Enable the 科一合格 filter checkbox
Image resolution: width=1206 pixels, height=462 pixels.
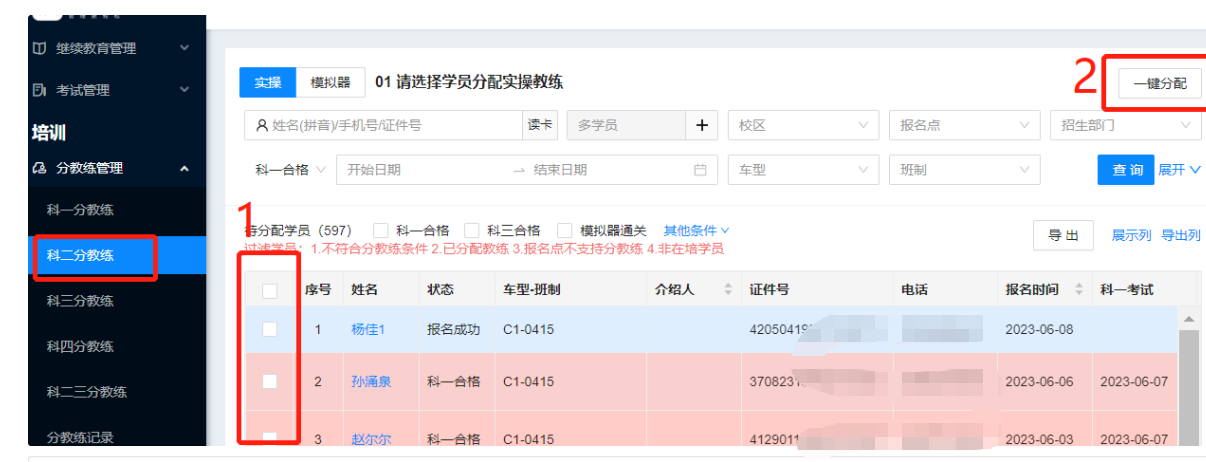click(x=381, y=231)
